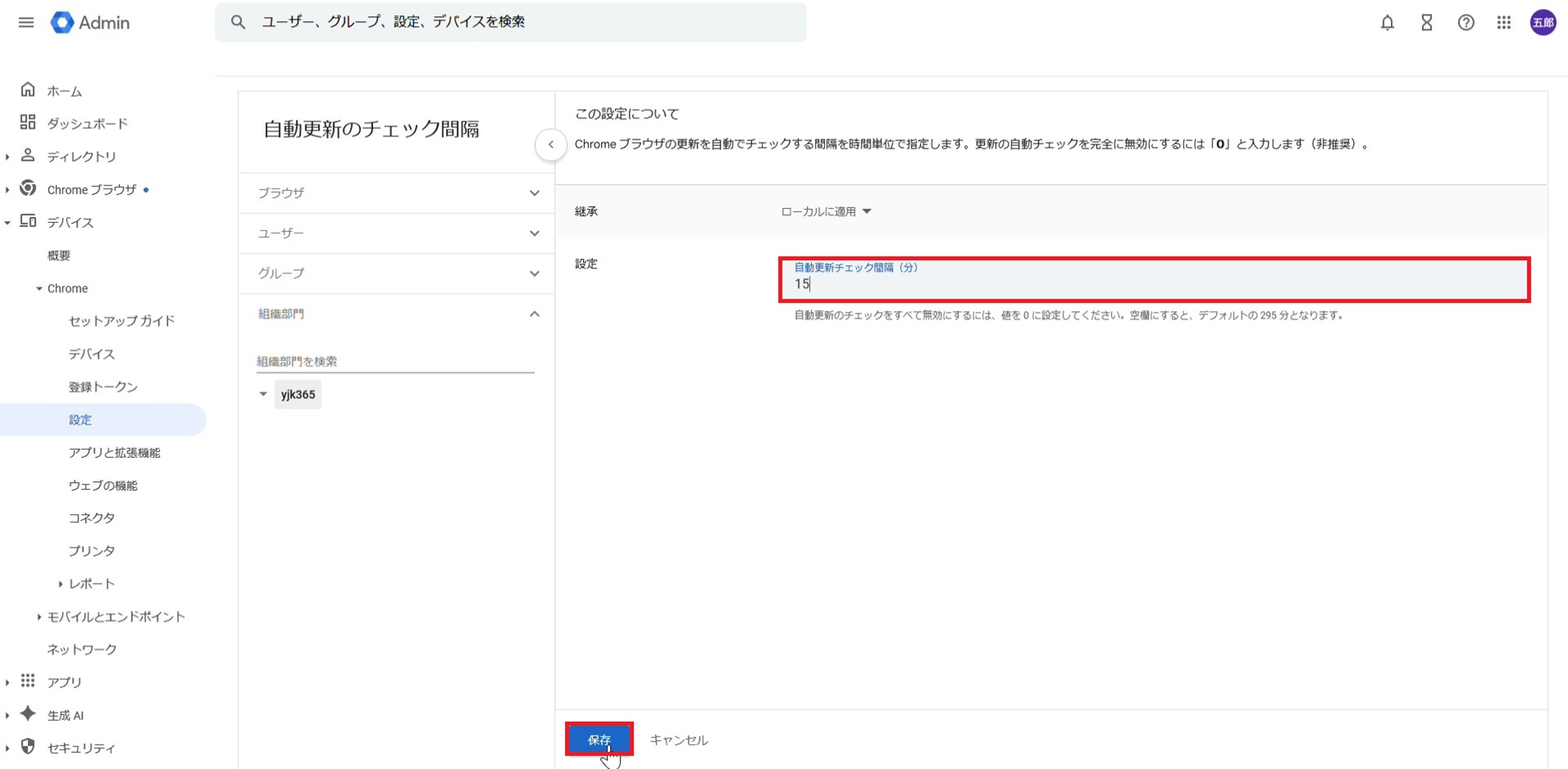Screen dimensions: 1568x769
Task: Click the Google Admin logo
Action: coord(90,23)
